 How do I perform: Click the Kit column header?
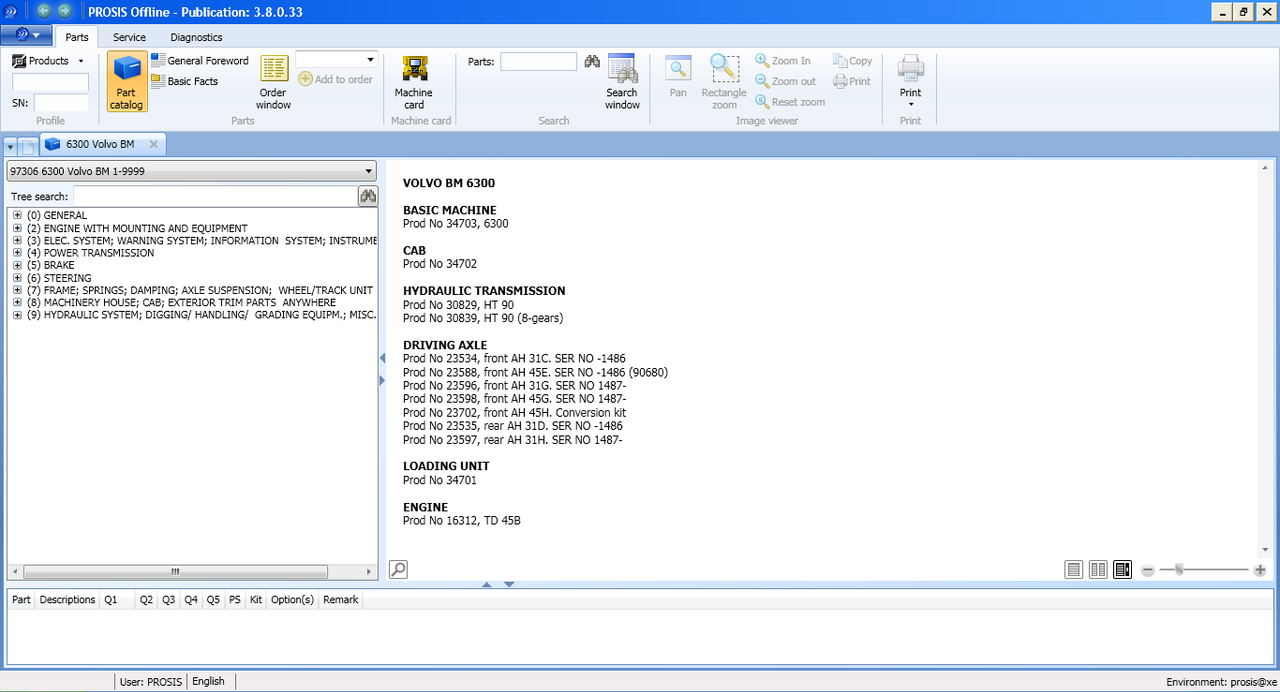point(256,600)
